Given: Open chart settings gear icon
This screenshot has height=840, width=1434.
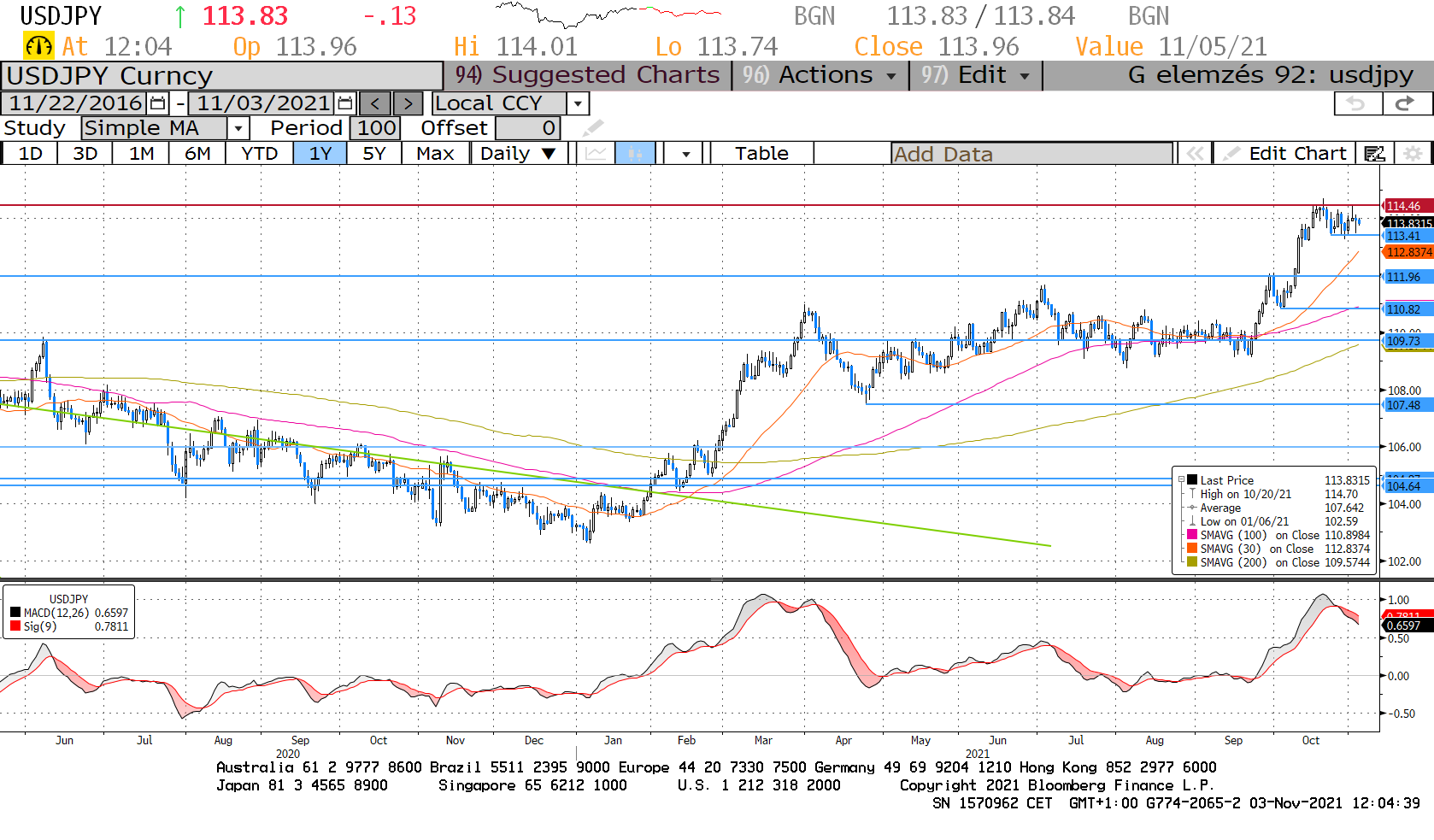Looking at the screenshot, I should click(x=1413, y=154).
